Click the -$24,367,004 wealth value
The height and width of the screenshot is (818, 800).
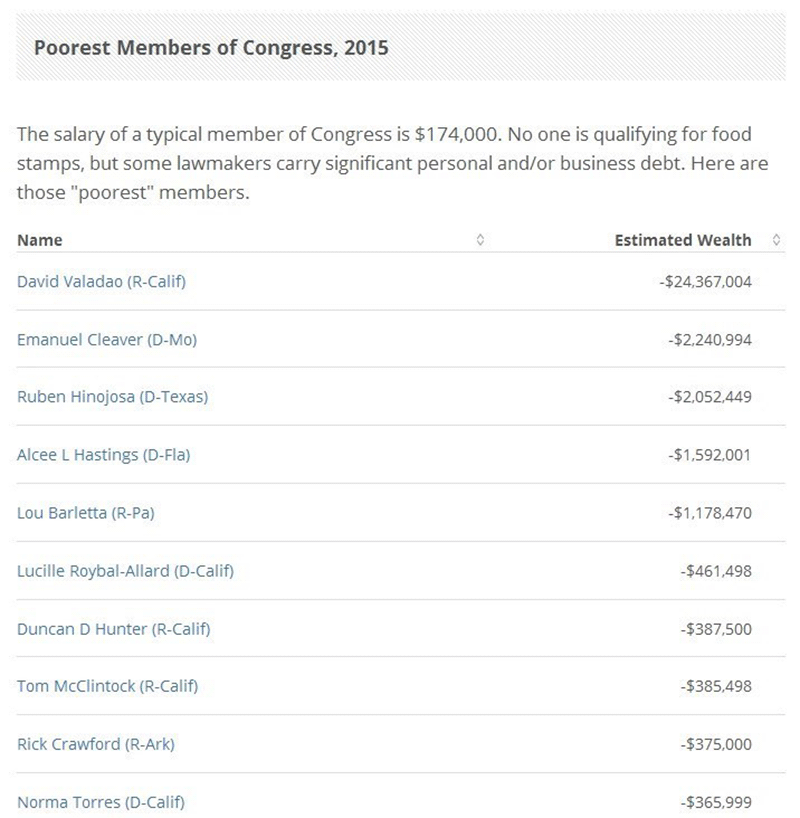coord(705,282)
